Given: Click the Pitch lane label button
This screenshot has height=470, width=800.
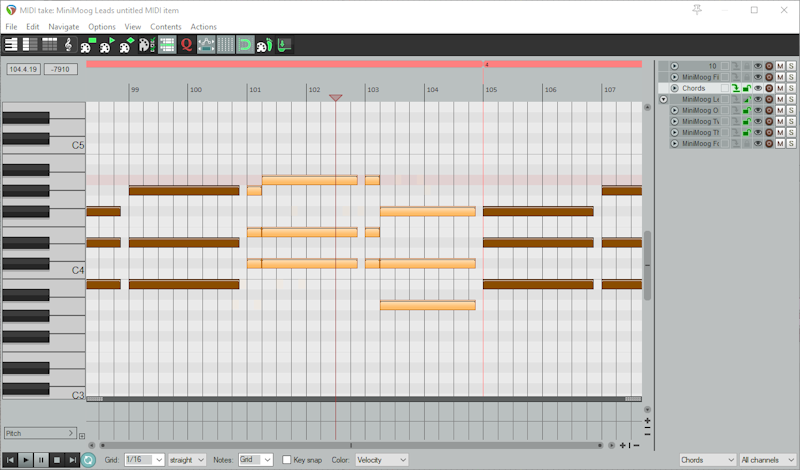Looking at the screenshot, I should pyautogui.click(x=38, y=433).
